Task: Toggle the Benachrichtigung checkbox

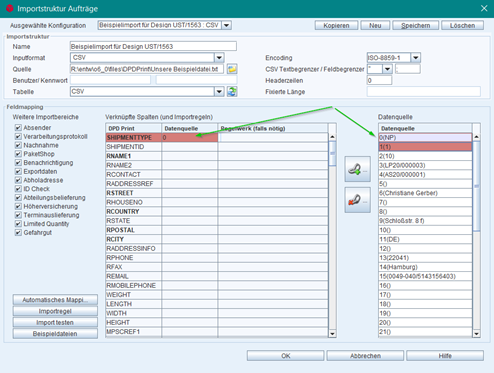Action: coord(18,163)
